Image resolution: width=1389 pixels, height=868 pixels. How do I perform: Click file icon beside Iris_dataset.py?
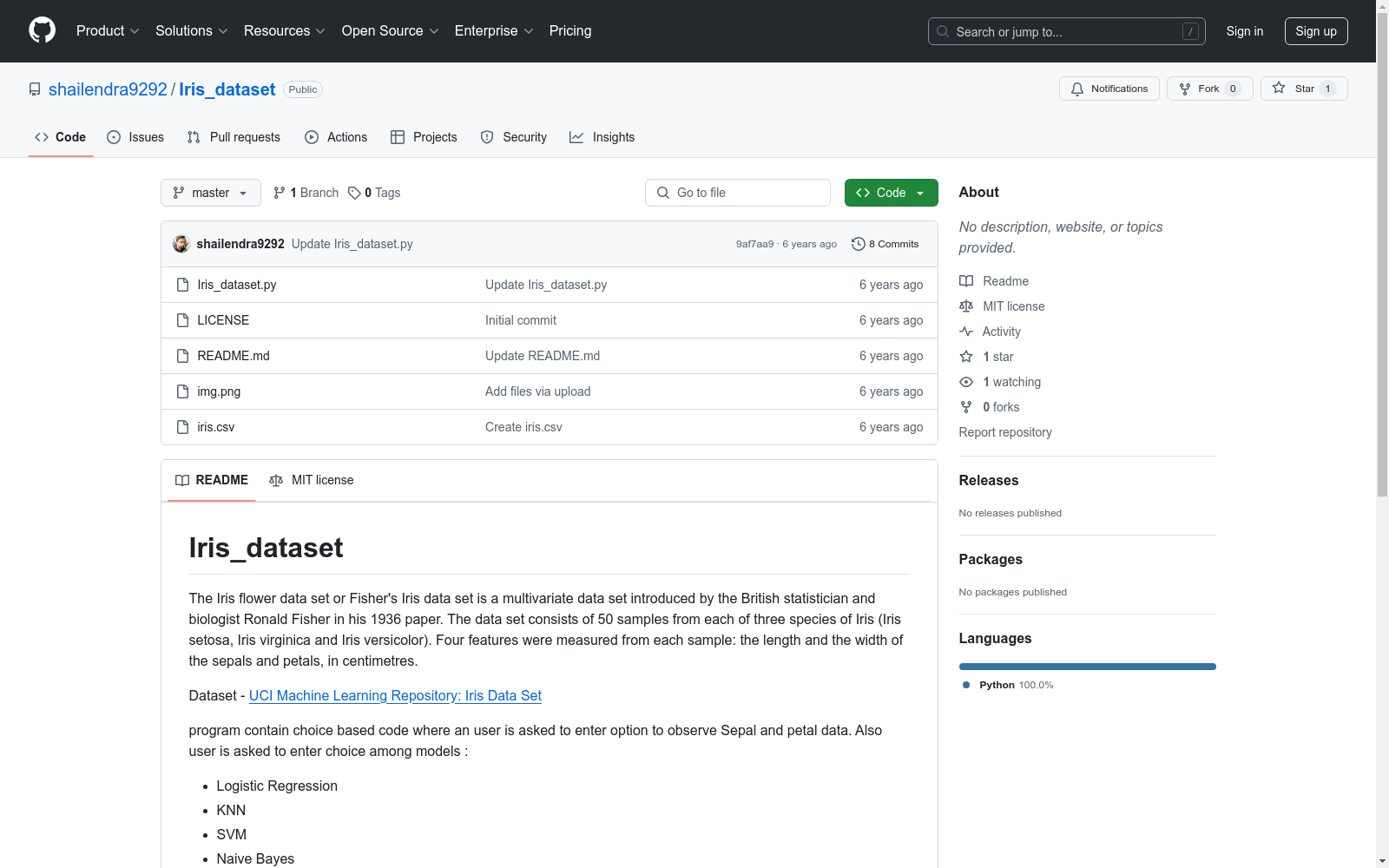[x=182, y=285]
